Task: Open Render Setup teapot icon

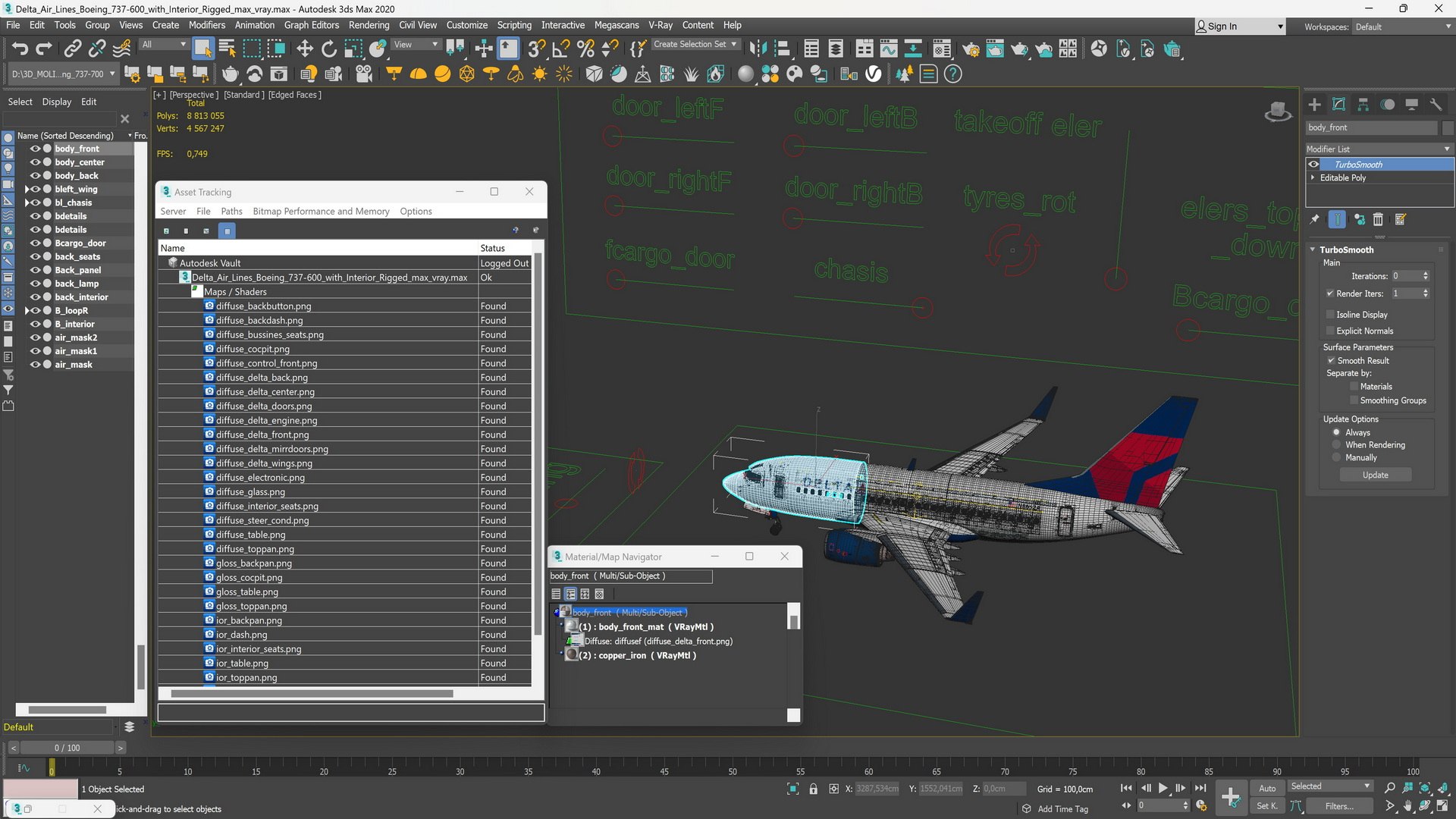Action: click(x=971, y=49)
